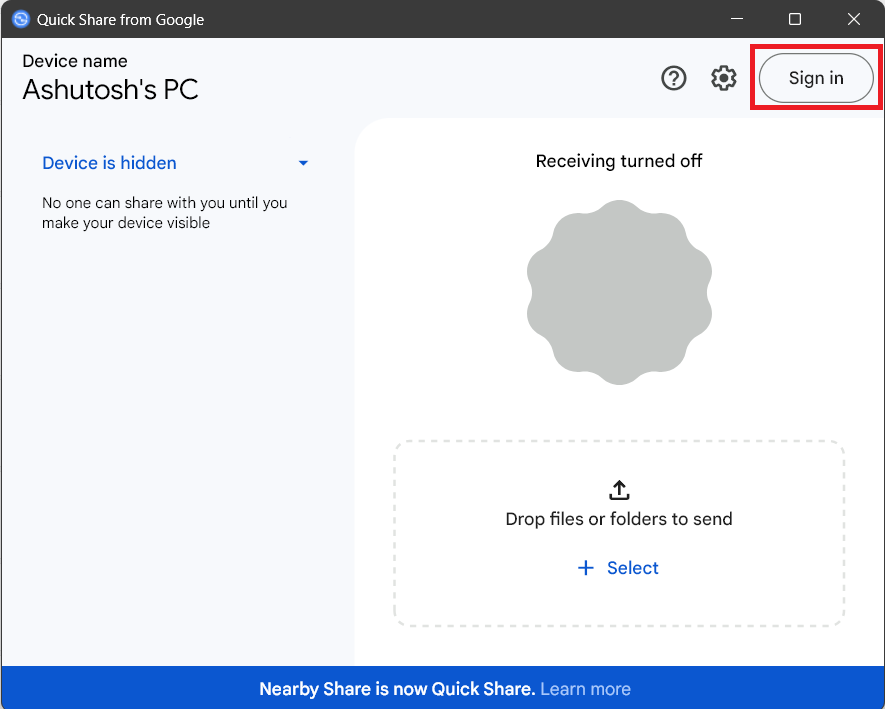Click the 'No one can share with you' description
This screenshot has width=885, height=709.
(x=165, y=213)
